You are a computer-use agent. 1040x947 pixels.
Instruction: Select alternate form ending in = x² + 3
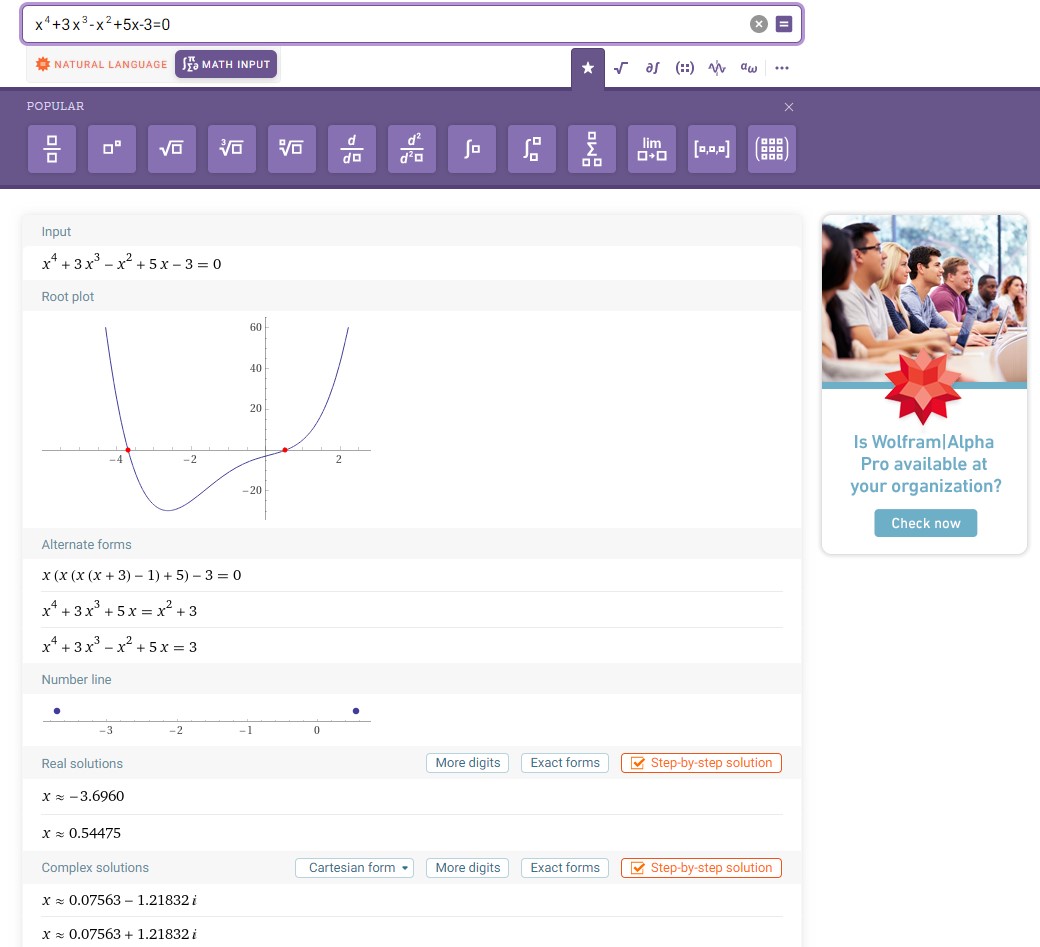coord(119,609)
